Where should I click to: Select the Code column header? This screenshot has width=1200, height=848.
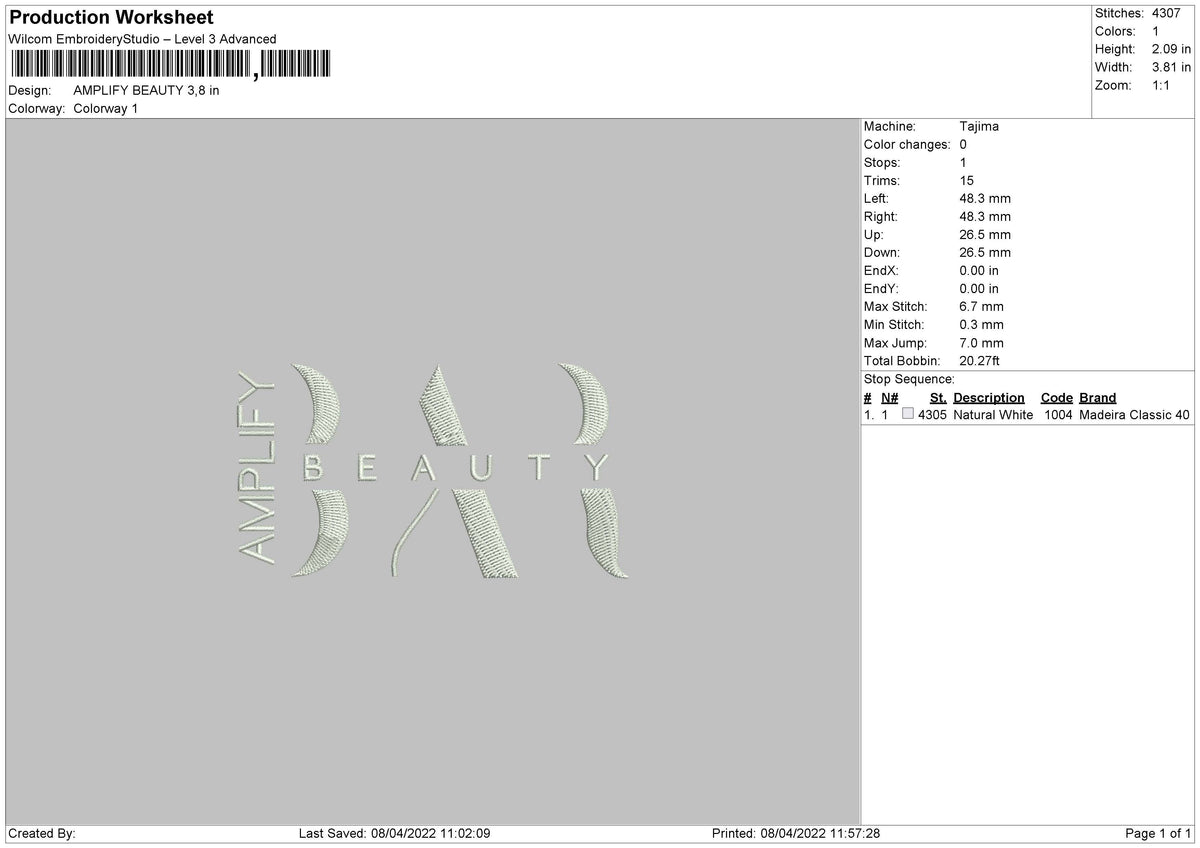click(x=1057, y=397)
